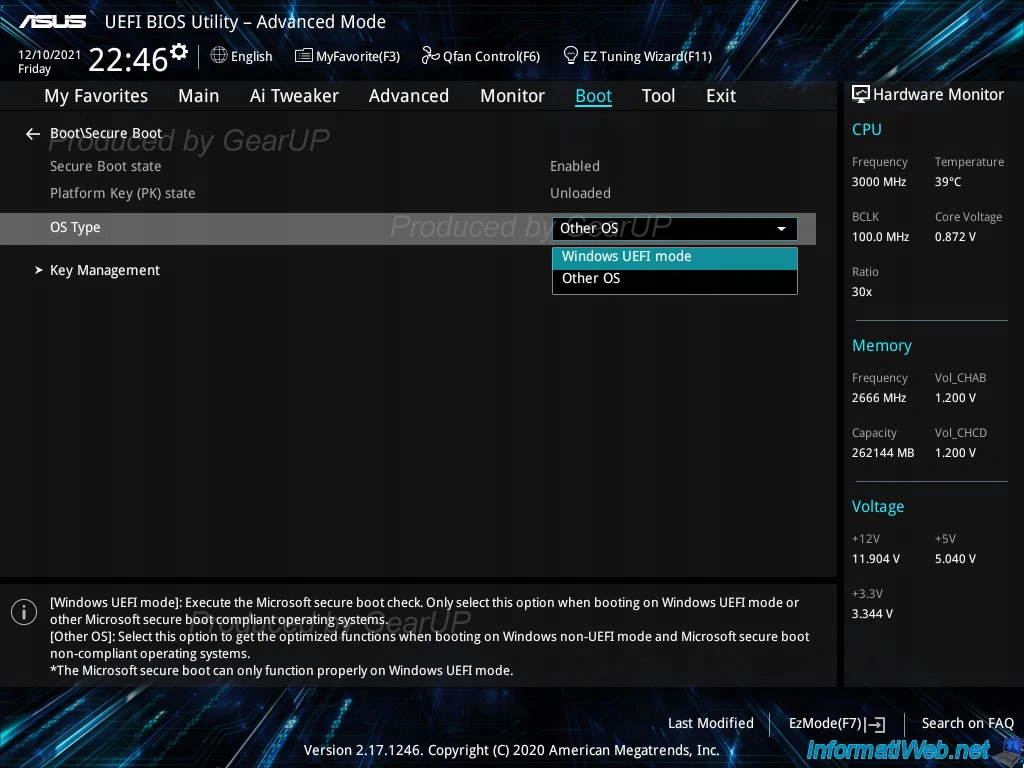Image resolution: width=1024 pixels, height=768 pixels.
Task: Click the EZ Tuning Wizard lightbulb icon
Action: (x=571, y=56)
